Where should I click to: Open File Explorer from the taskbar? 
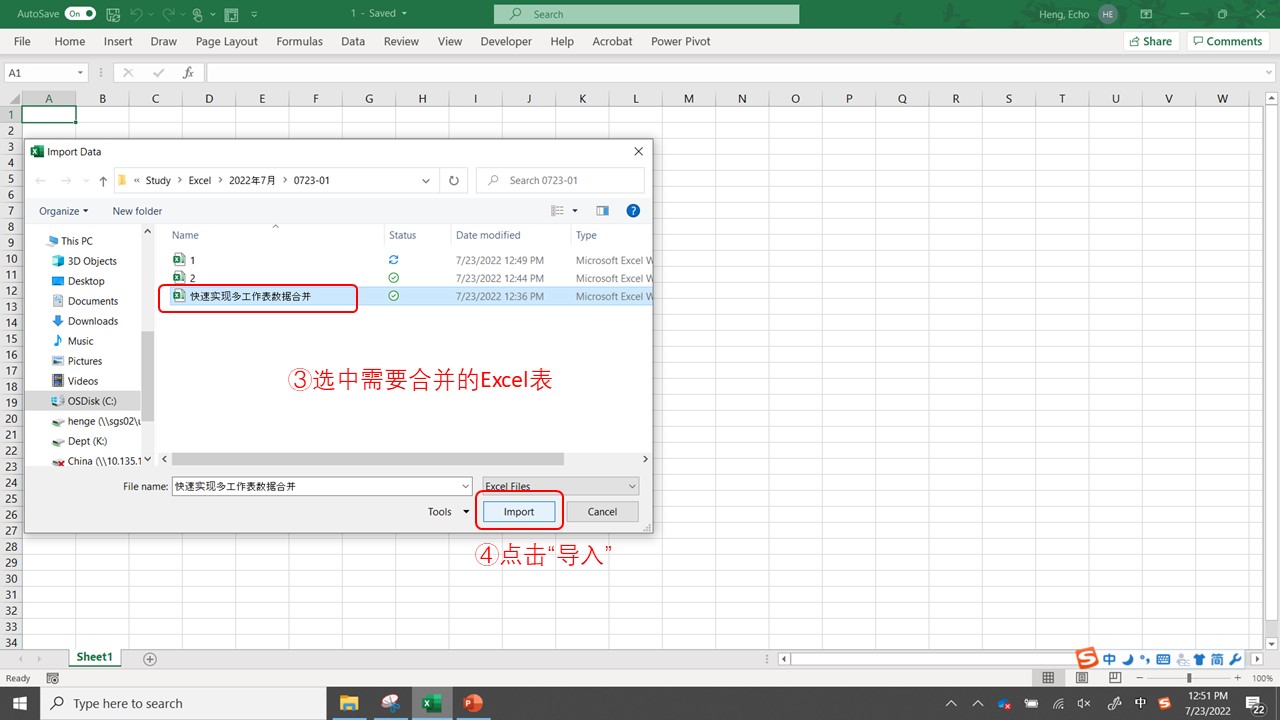348,703
